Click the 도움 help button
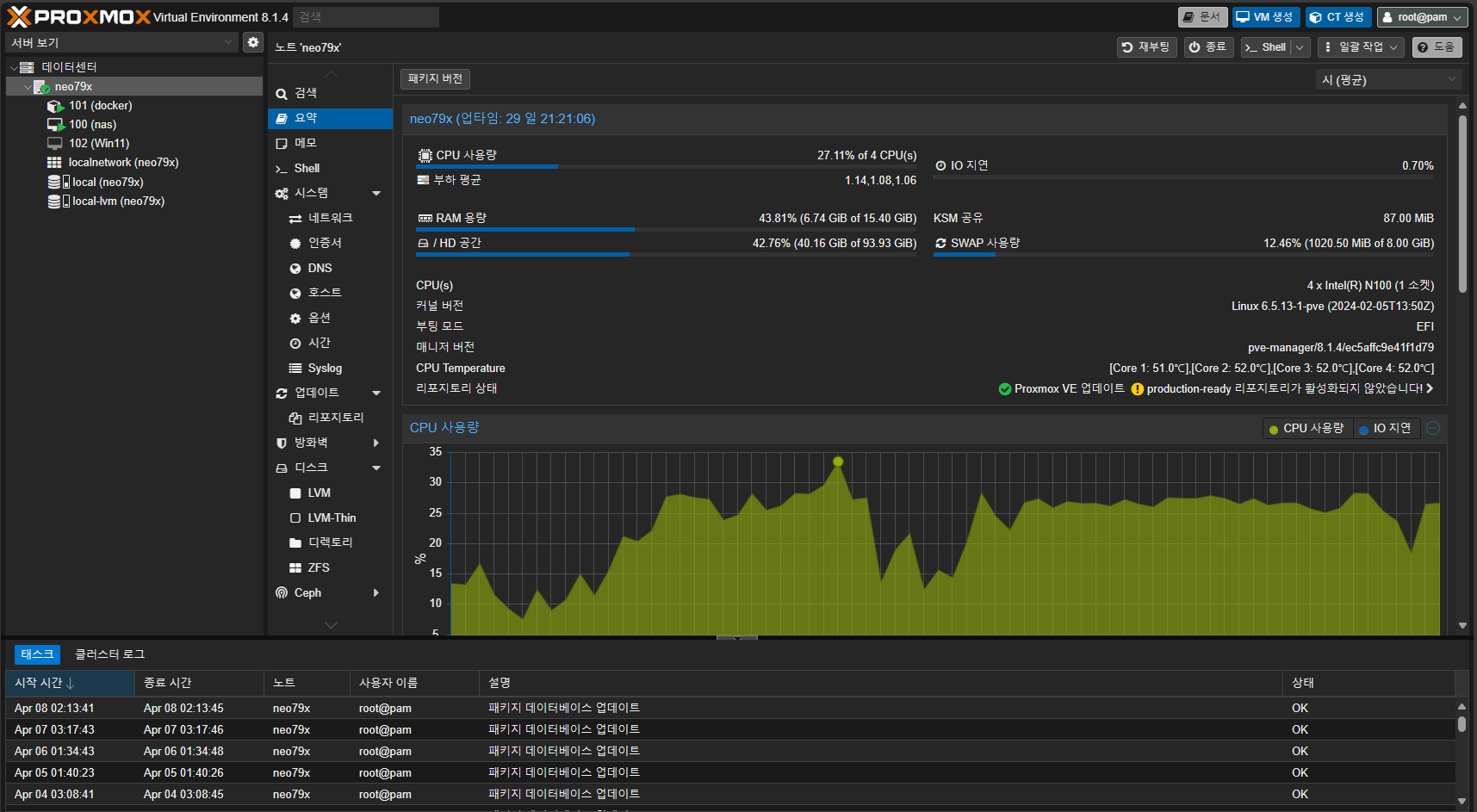1477x812 pixels. [1437, 47]
